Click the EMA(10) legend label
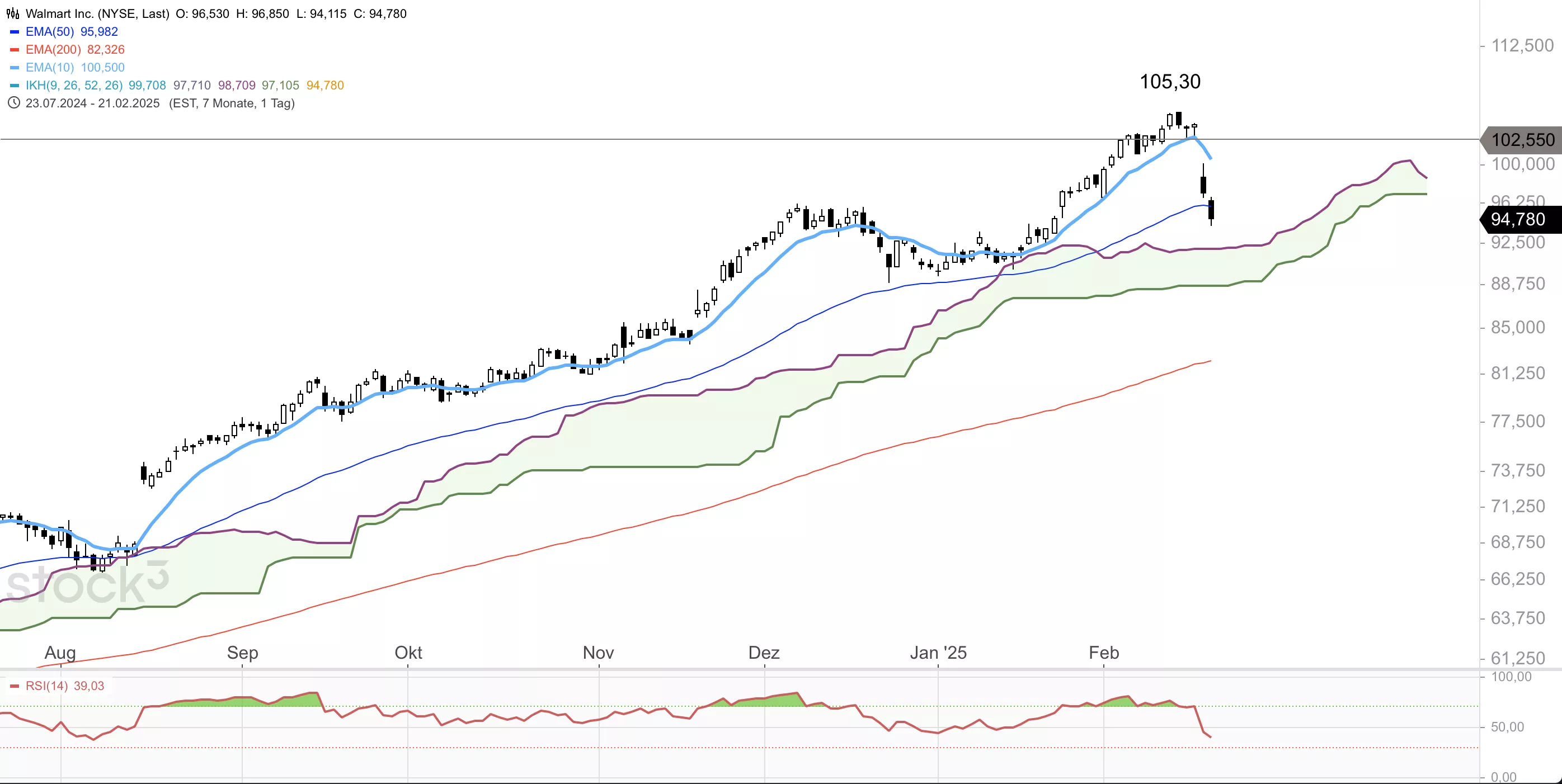Screen dimensions: 1562x784 pos(50,67)
